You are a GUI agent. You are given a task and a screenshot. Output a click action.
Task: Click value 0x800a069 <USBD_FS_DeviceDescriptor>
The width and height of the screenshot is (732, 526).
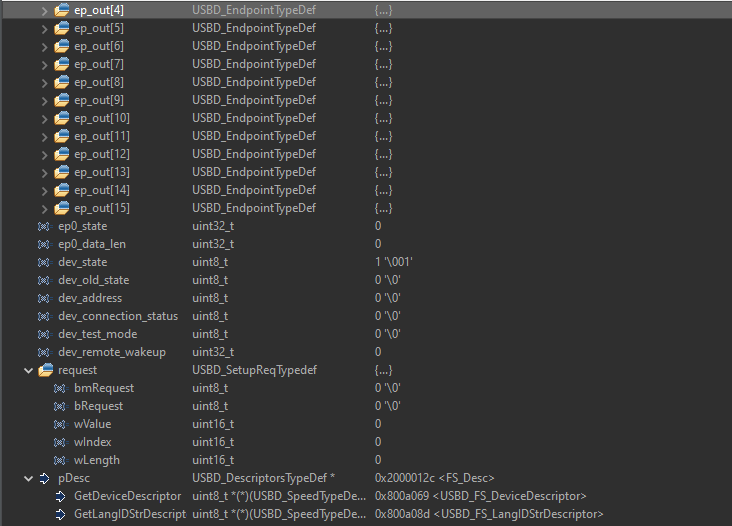[480, 496]
